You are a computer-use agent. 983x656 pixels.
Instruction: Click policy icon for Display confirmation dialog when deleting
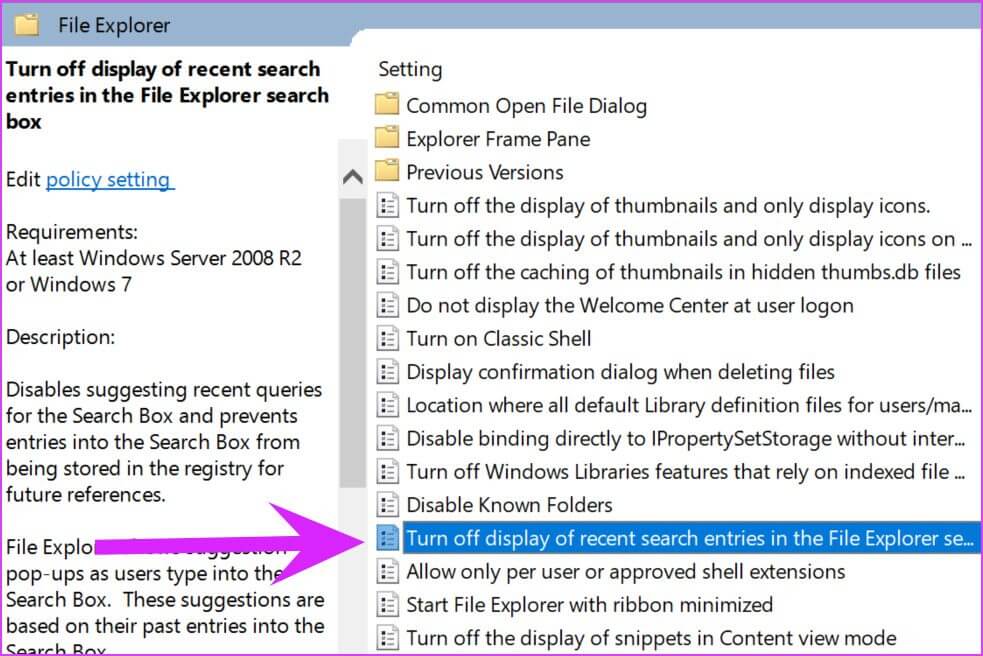coord(387,371)
